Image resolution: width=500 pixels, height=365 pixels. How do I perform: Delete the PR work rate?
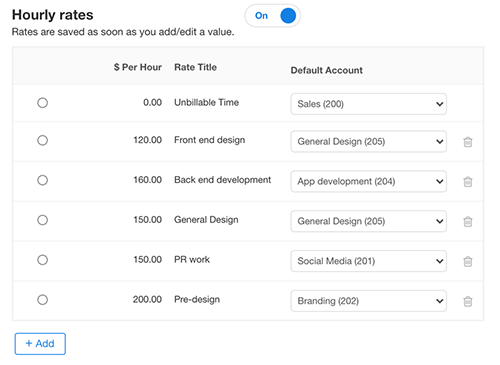[468, 261]
